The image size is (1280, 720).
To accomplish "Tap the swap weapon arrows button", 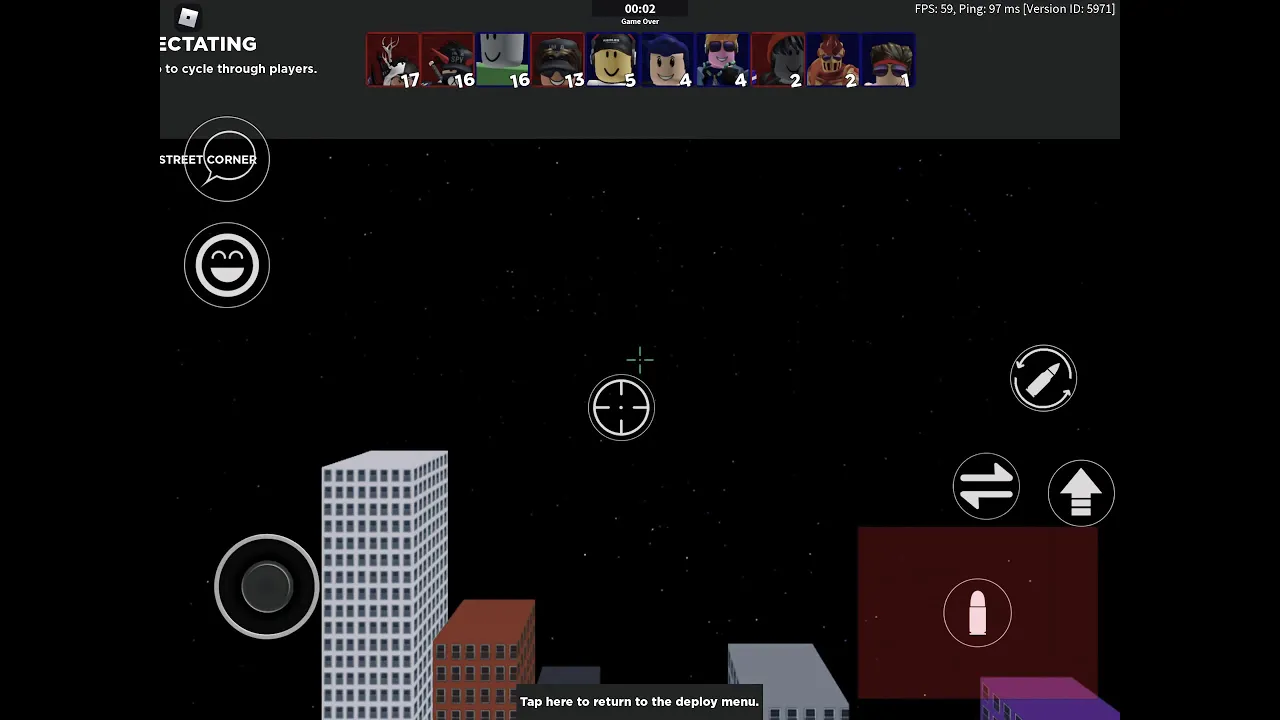I will (986, 486).
